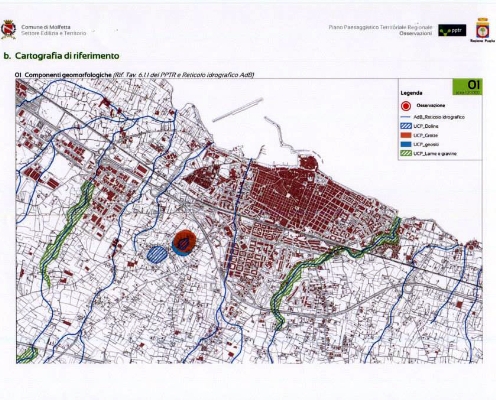The image size is (496, 400).
Task: Click the 'Cartografia di riferimento' heading
Action: [67, 56]
